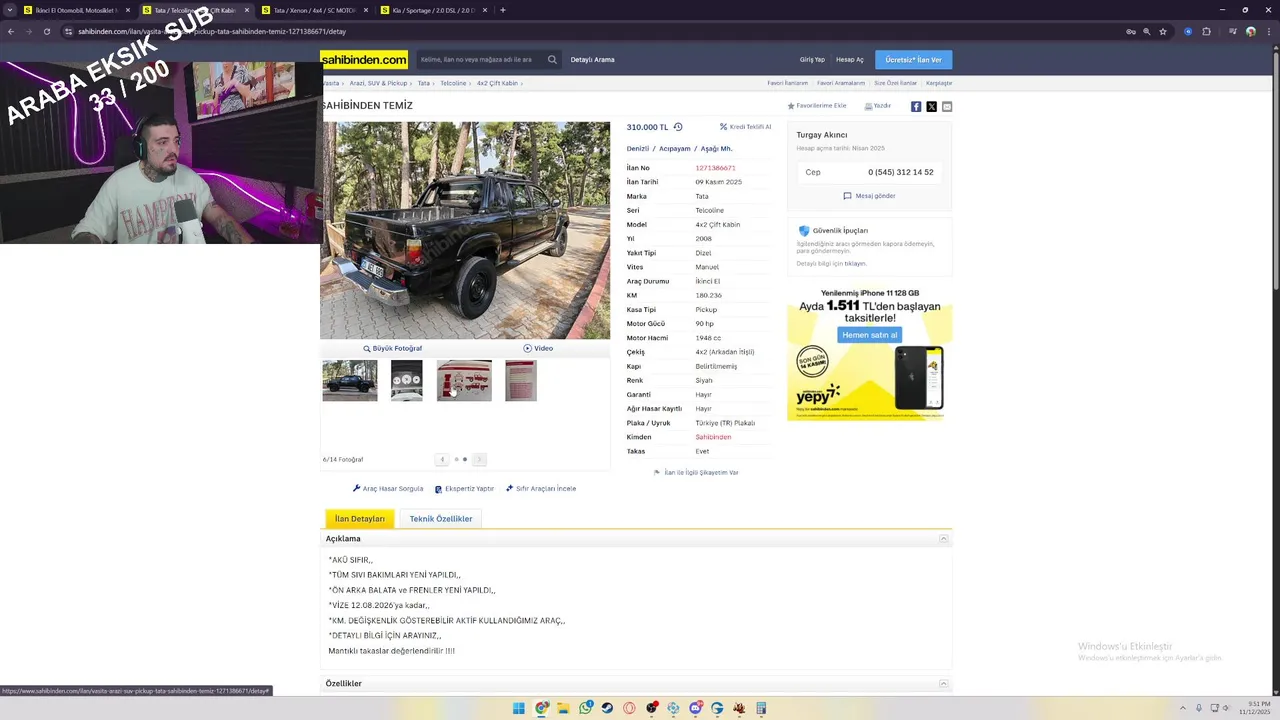
Task: Open Discord from taskbar
Action: 695,708
